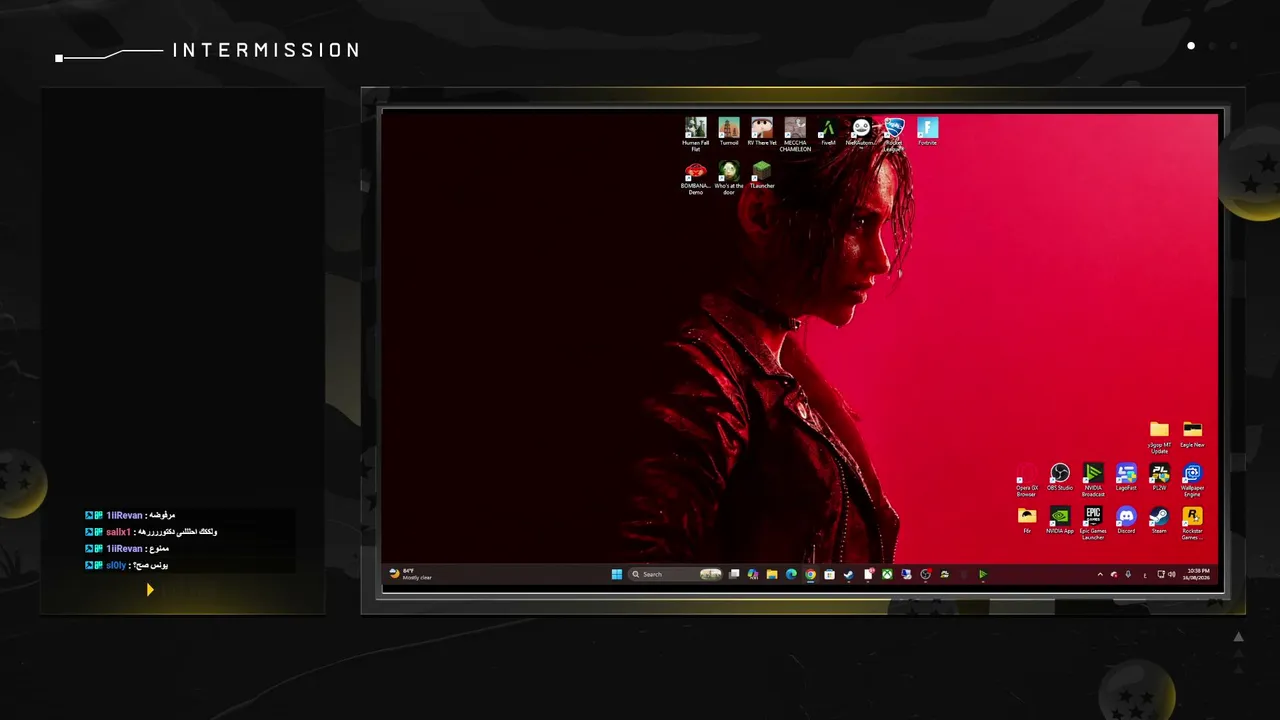Click the sl0ly chat username
The height and width of the screenshot is (720, 1280).
116,565
